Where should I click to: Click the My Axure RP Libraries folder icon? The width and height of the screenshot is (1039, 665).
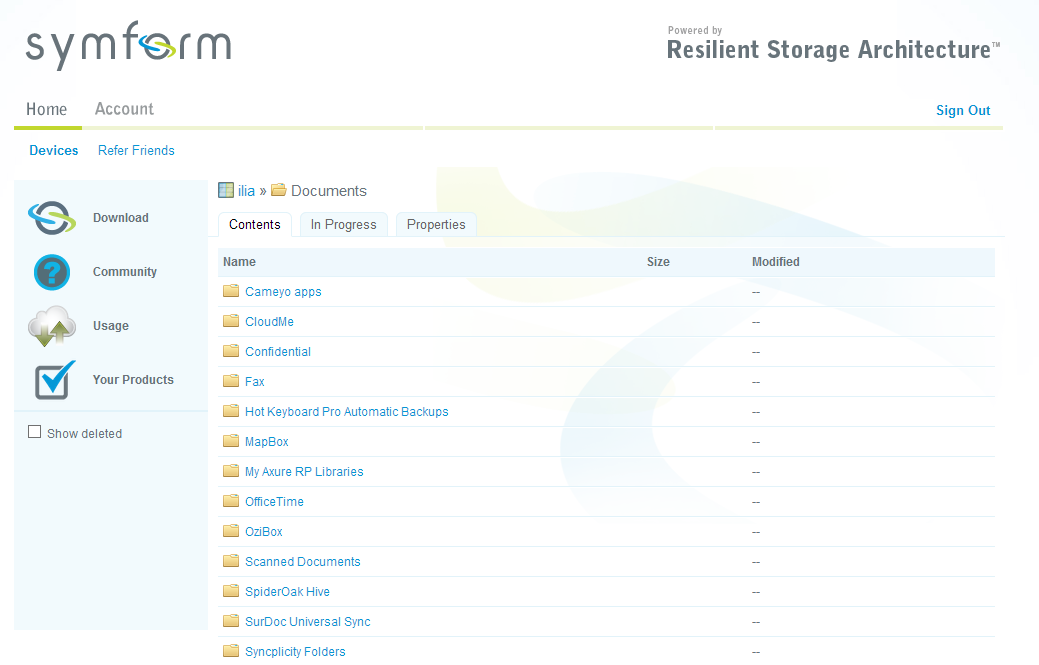pyautogui.click(x=231, y=471)
